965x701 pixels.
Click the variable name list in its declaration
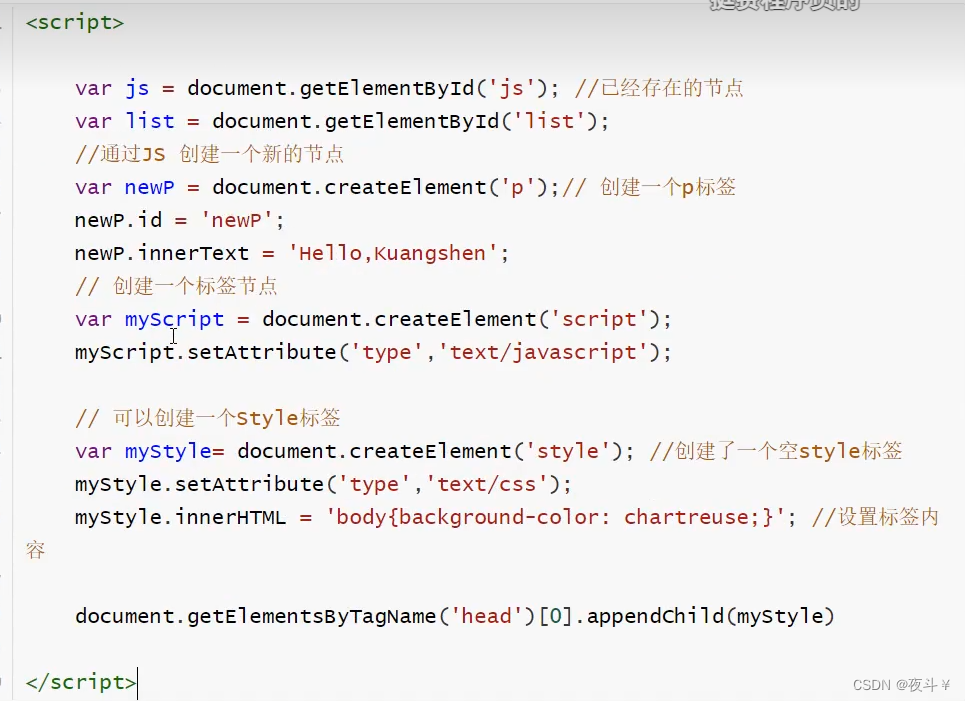[150, 121]
